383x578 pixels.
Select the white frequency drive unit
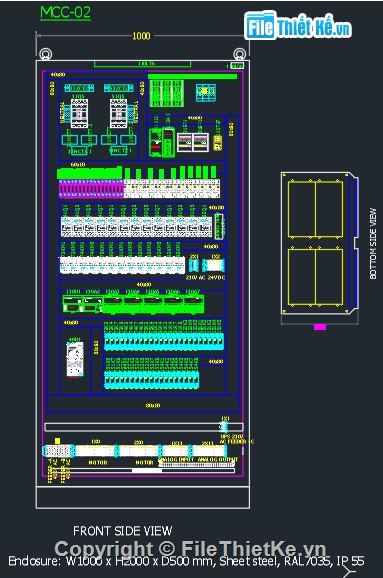(x=75, y=359)
